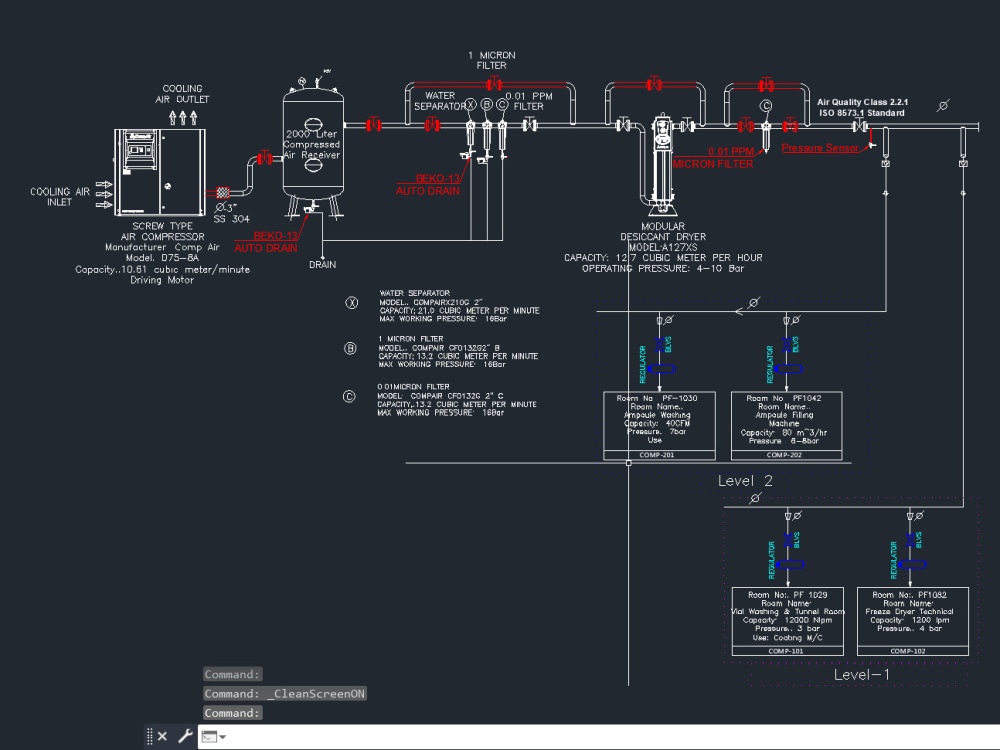Viewport: 1000px width, 750px height.
Task: Click the command line grip dots handle
Action: coord(148,736)
